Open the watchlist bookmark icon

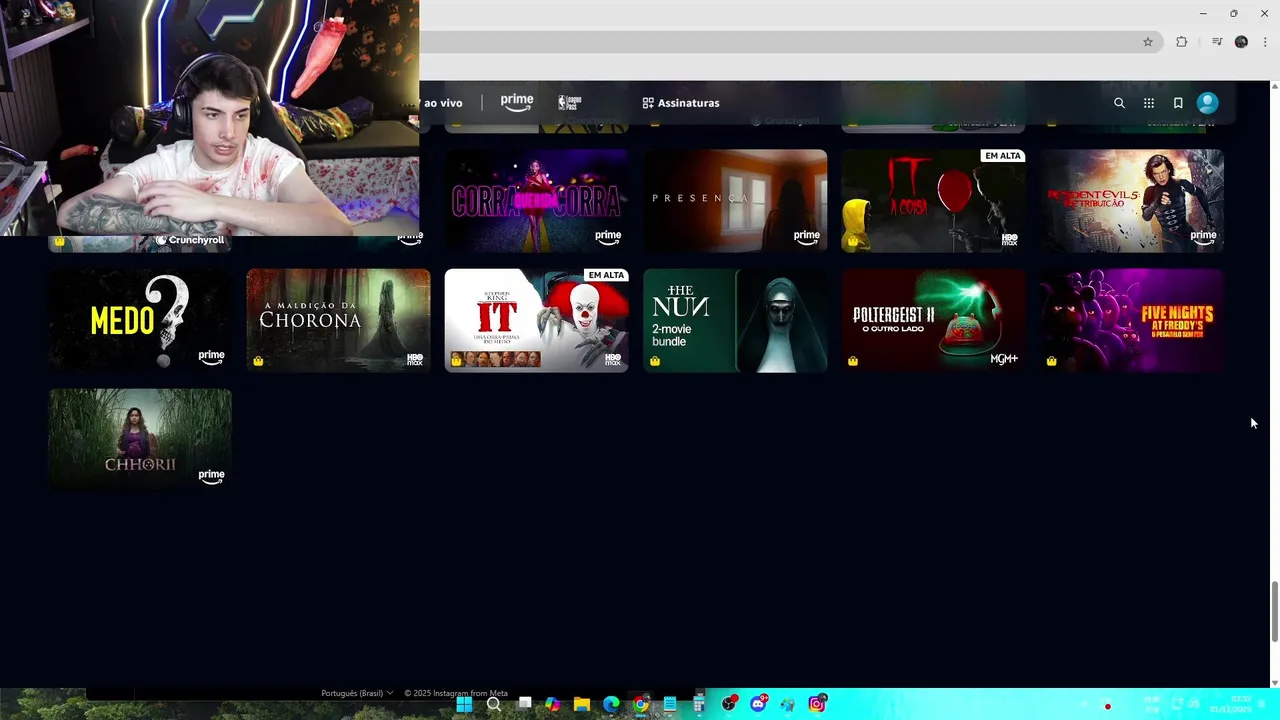point(1178,103)
